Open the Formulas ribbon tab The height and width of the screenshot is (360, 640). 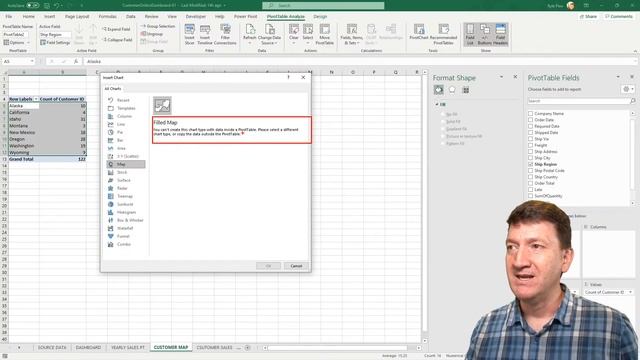(107, 17)
